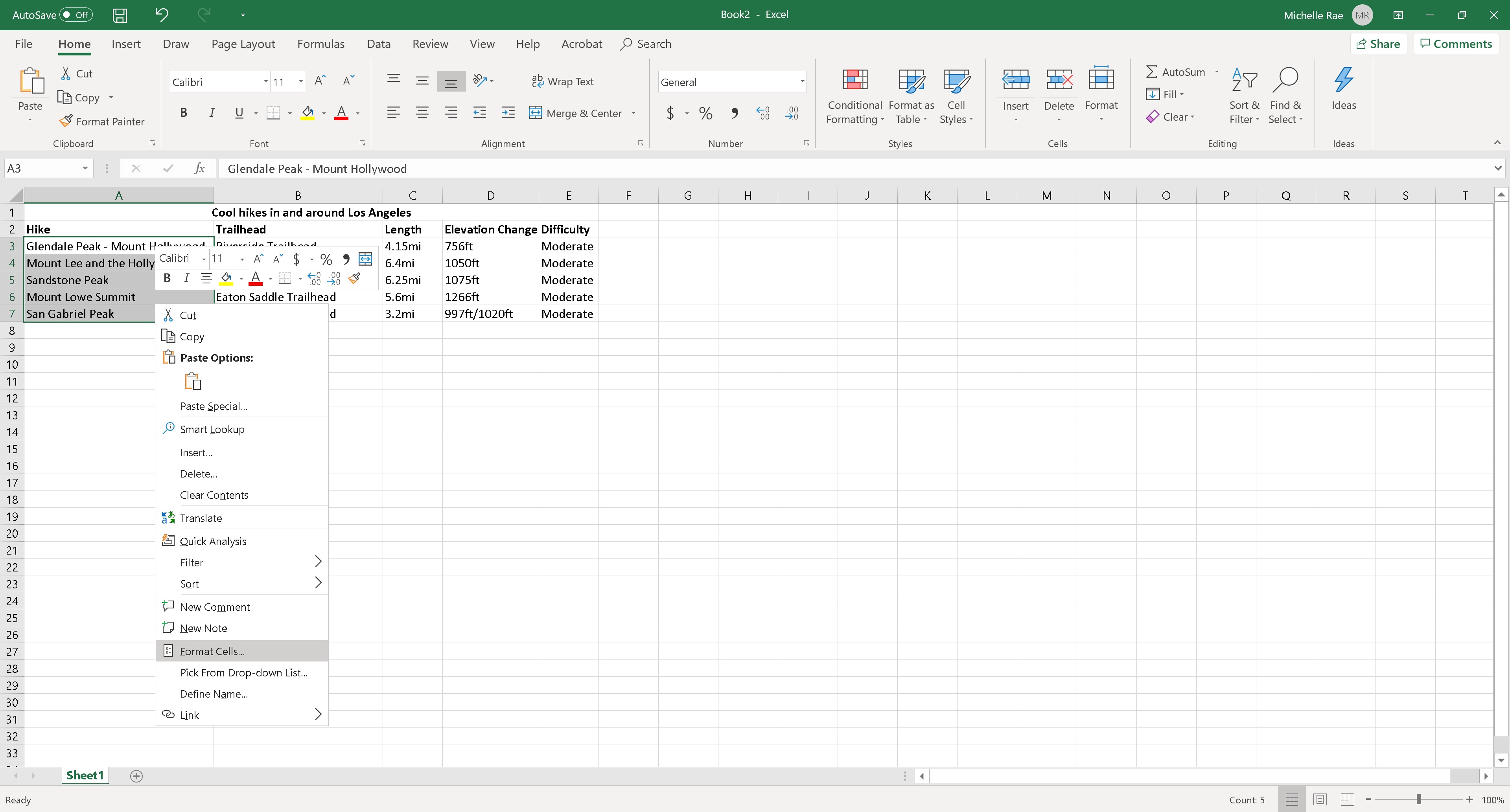Click the Share button

tap(1378, 44)
